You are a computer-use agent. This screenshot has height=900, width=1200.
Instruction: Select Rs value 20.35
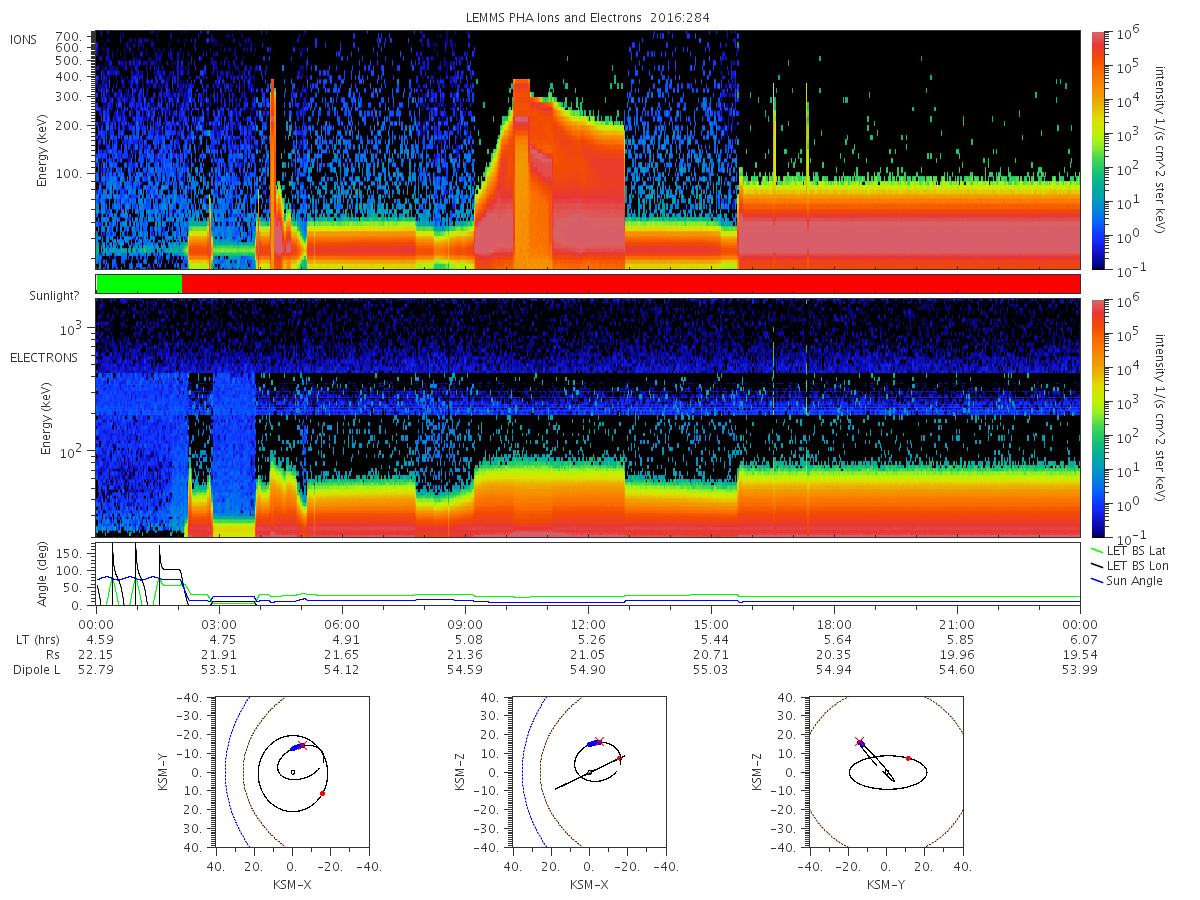click(834, 655)
